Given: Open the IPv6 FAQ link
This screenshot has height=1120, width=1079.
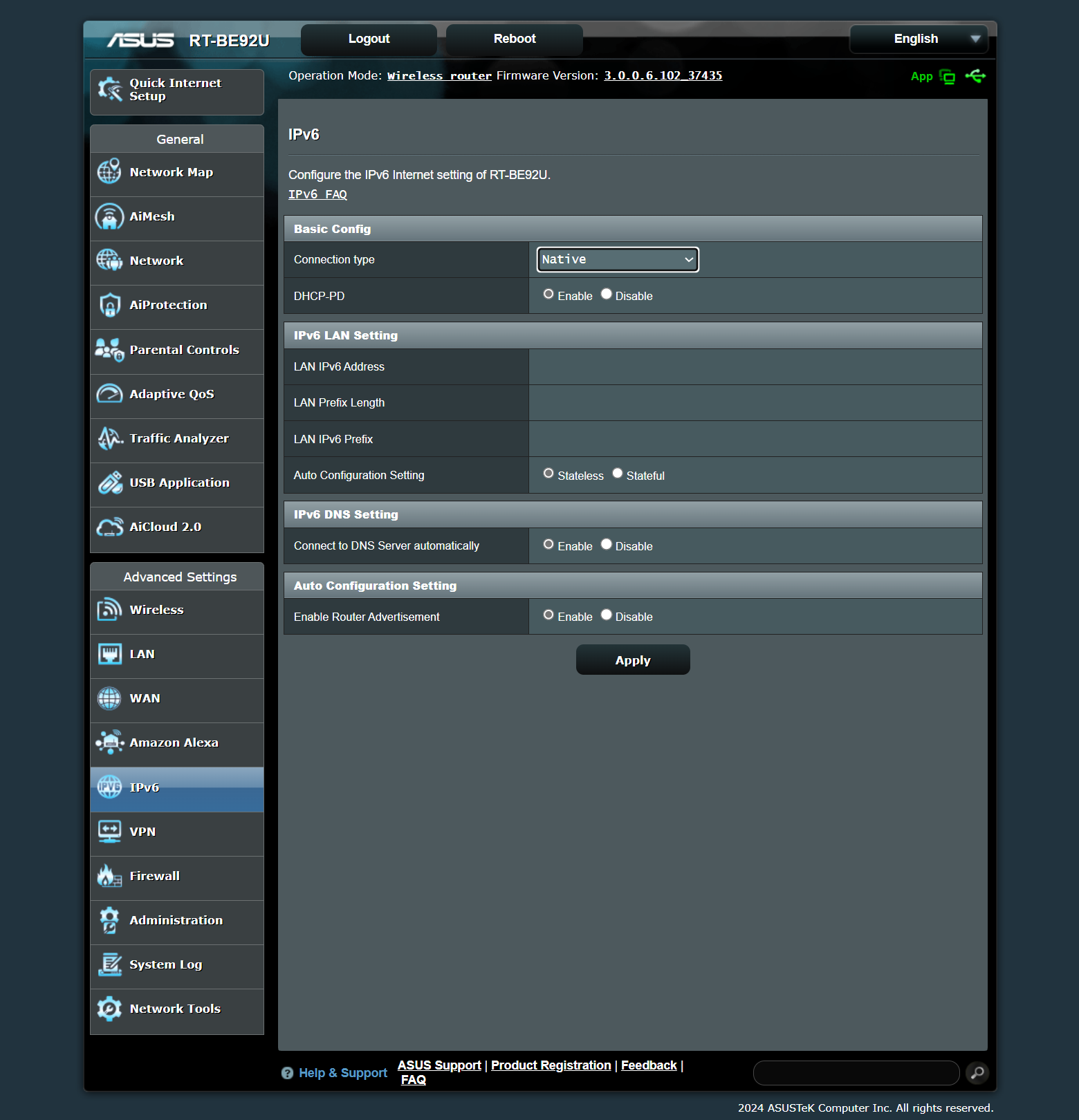Looking at the screenshot, I should pos(317,195).
